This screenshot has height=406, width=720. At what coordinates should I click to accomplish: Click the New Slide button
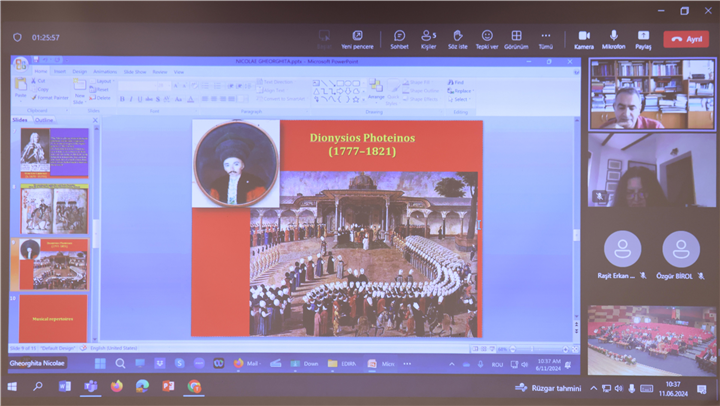(x=79, y=91)
